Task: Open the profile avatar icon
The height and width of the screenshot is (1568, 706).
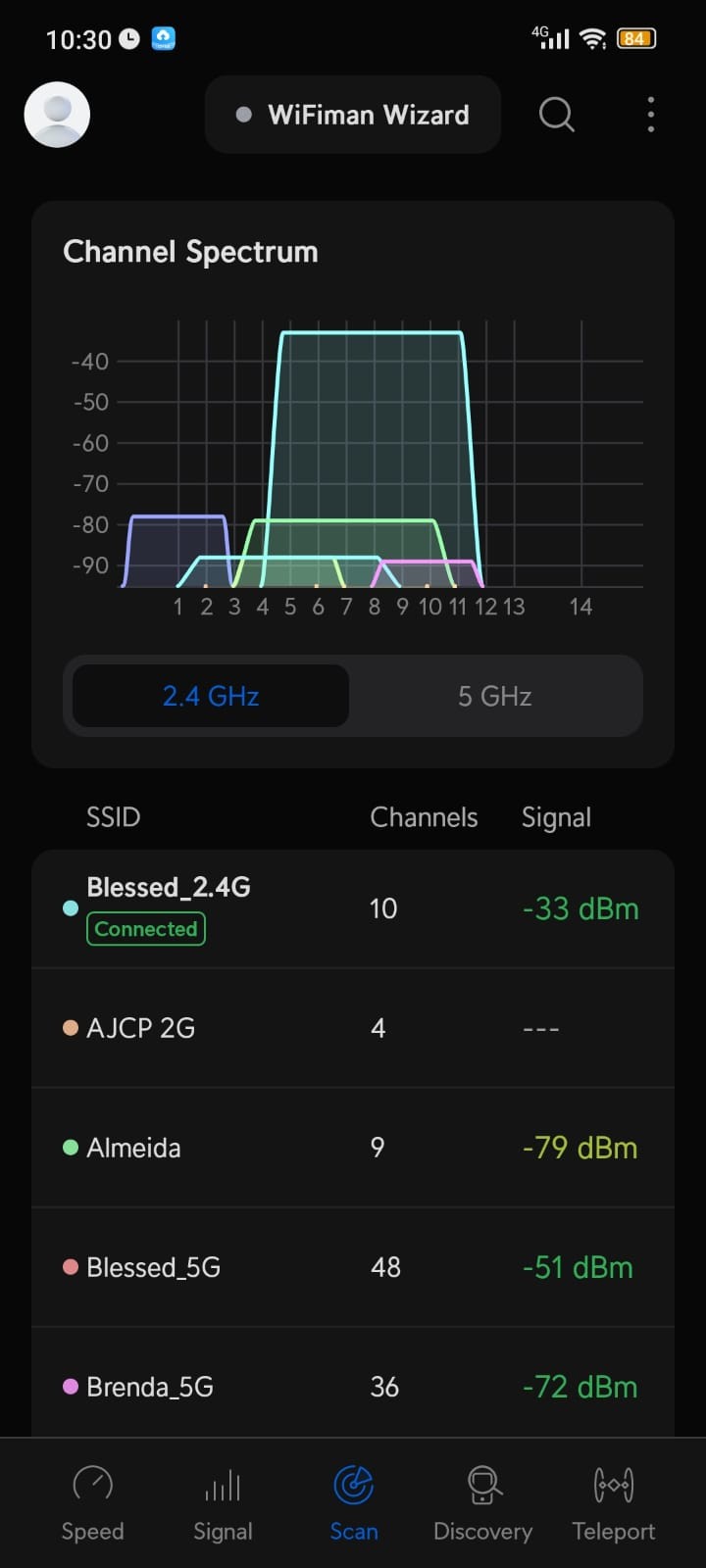Action: (57, 115)
